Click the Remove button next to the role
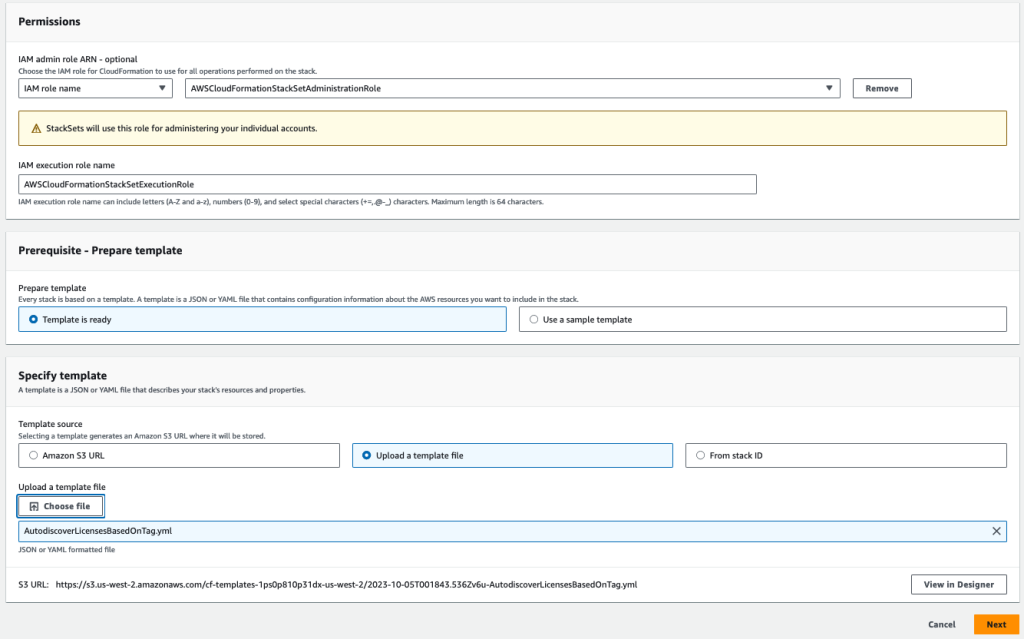This screenshot has width=1024, height=639. [880, 88]
